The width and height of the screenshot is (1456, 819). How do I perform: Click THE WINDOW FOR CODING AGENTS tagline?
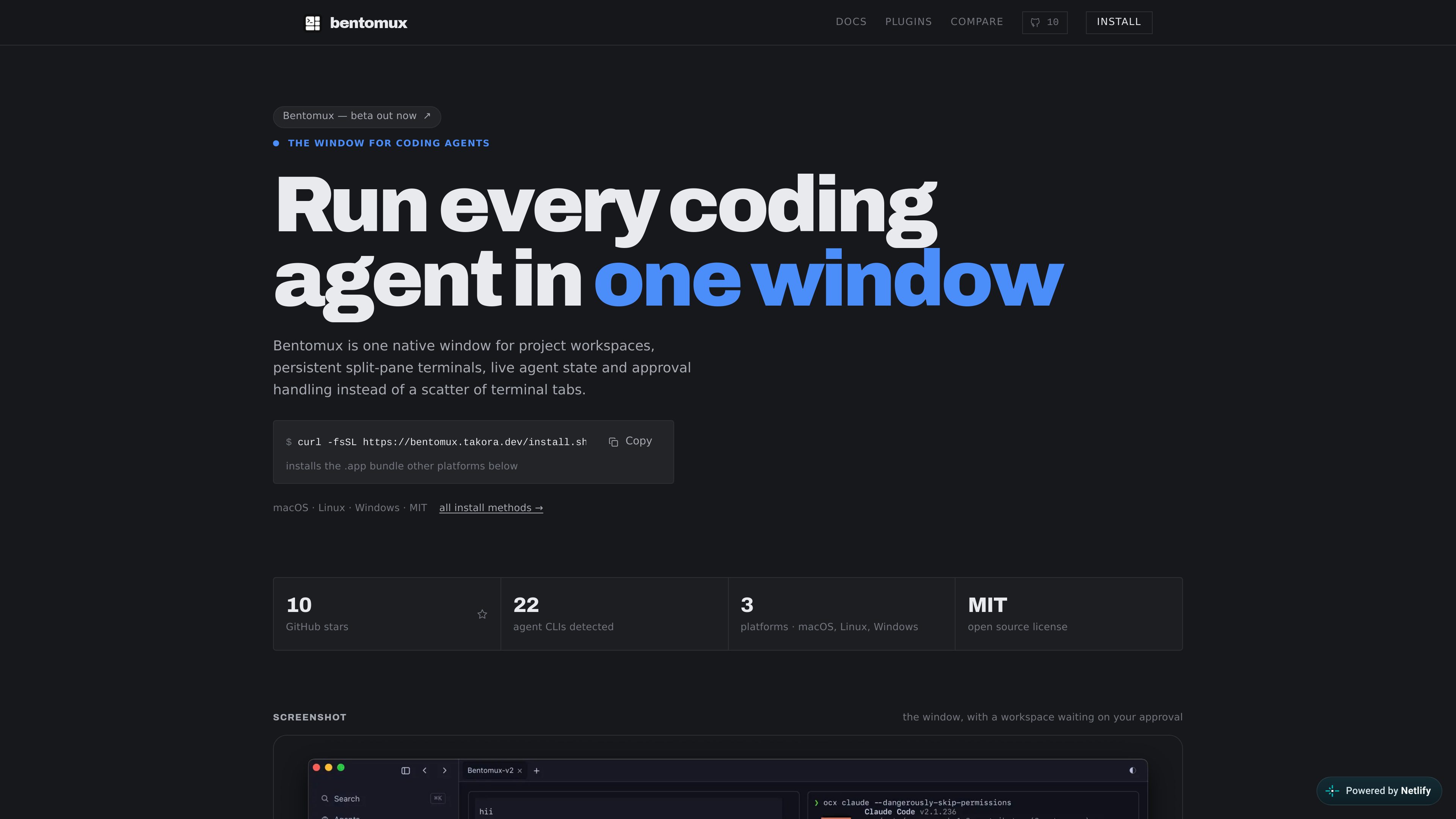388,143
